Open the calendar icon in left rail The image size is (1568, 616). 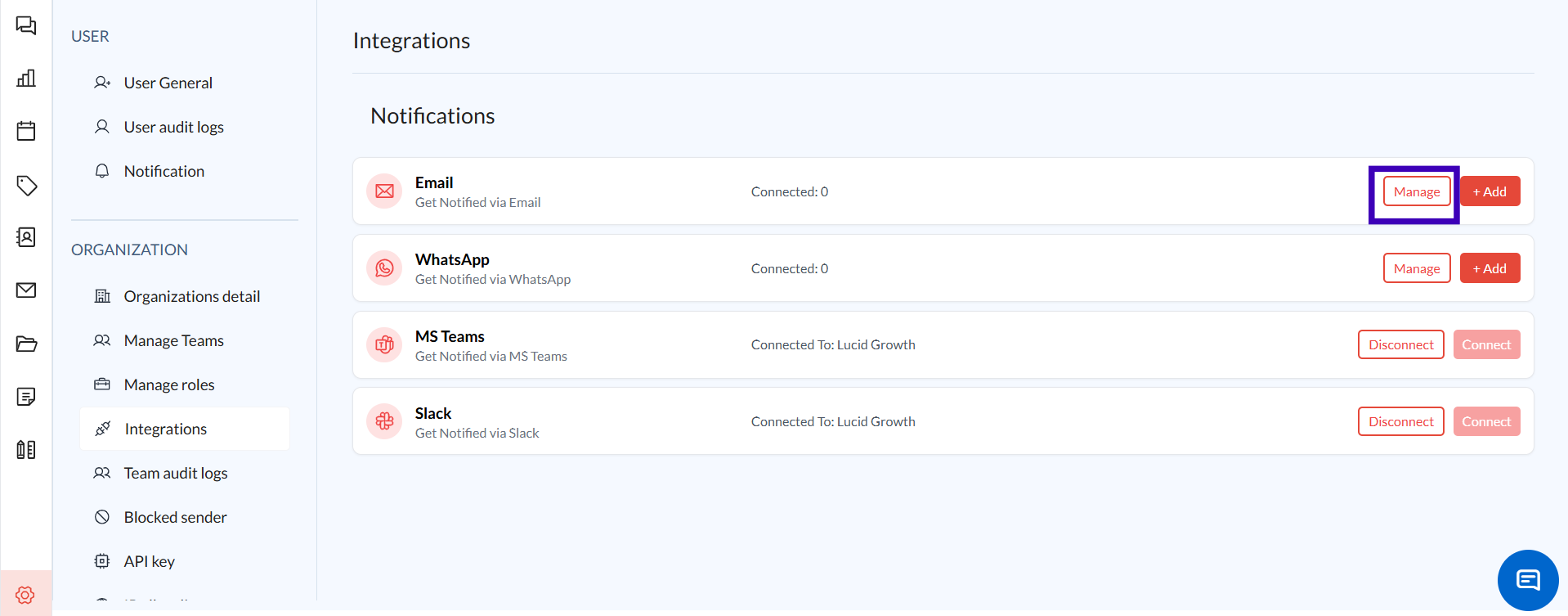pyautogui.click(x=26, y=131)
